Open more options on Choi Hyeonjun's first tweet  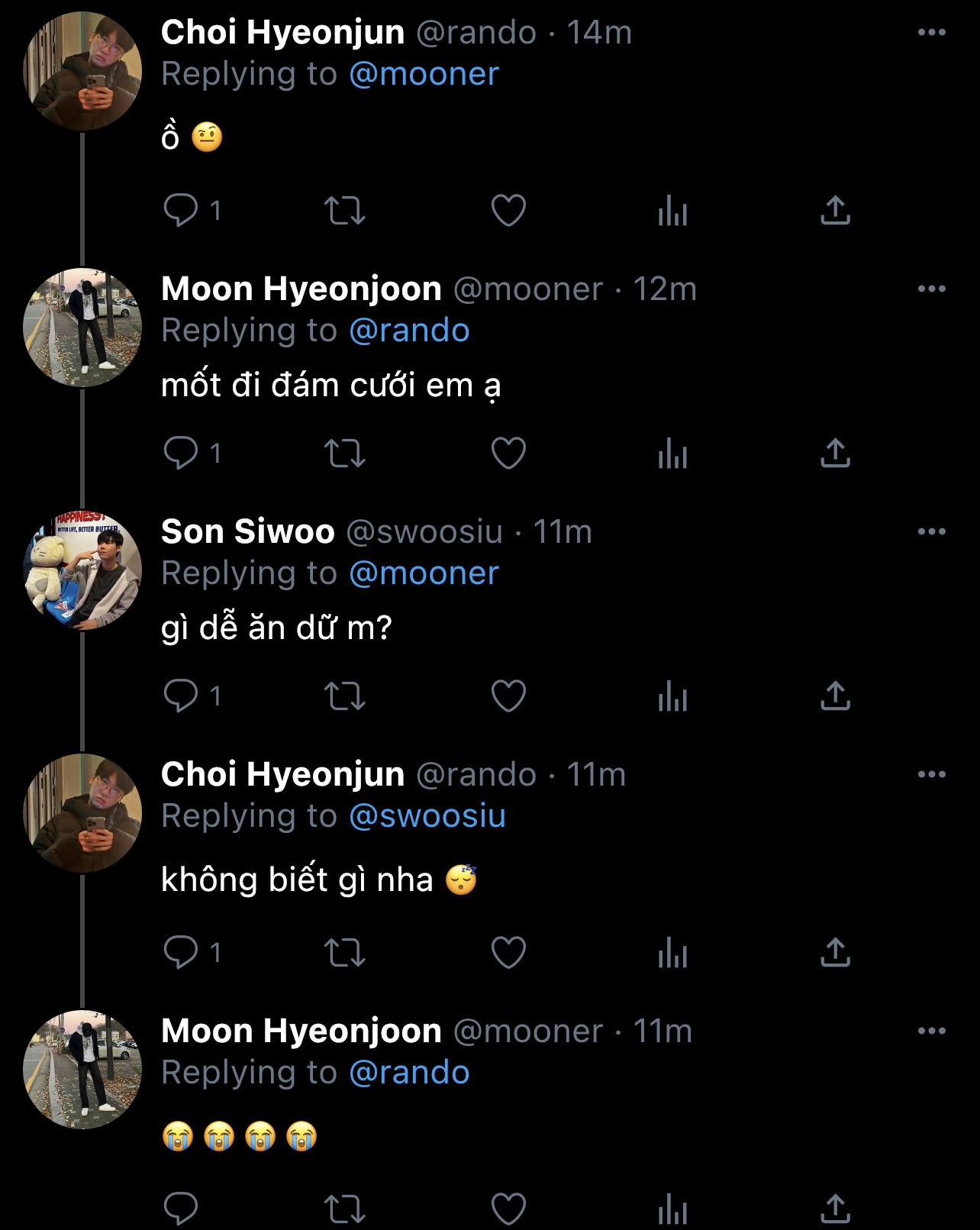(931, 33)
